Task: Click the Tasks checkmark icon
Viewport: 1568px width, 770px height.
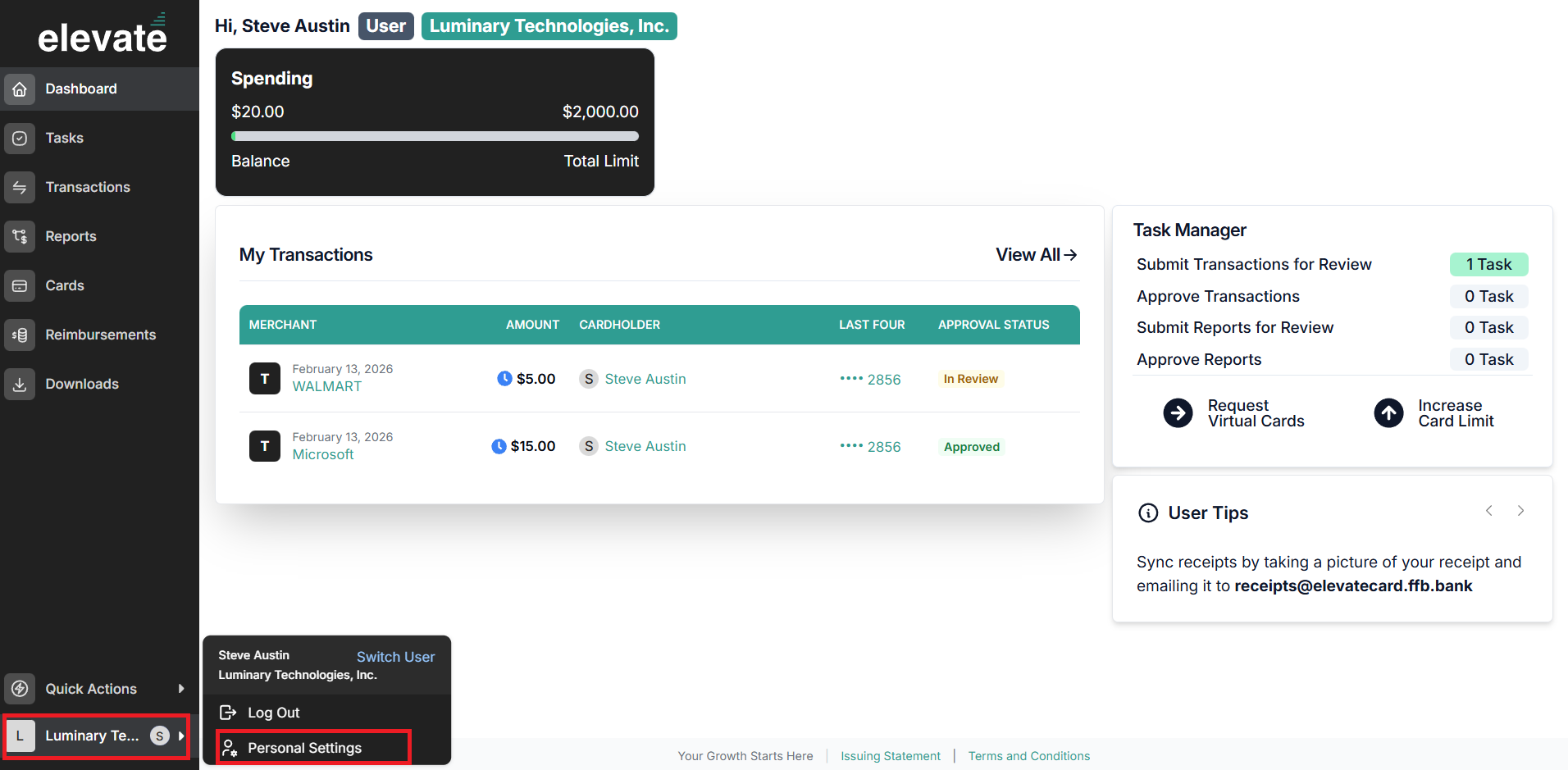Action: pyautogui.click(x=20, y=138)
